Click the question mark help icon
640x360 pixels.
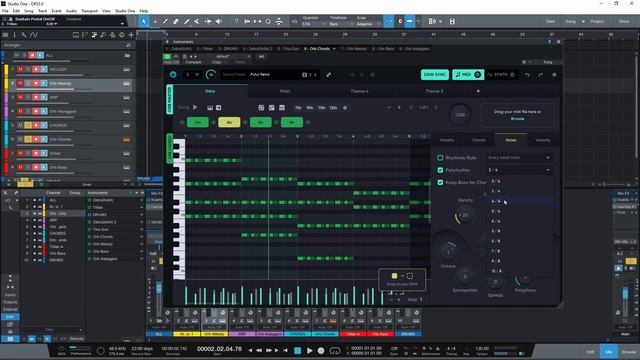pyautogui.click(x=236, y=21)
